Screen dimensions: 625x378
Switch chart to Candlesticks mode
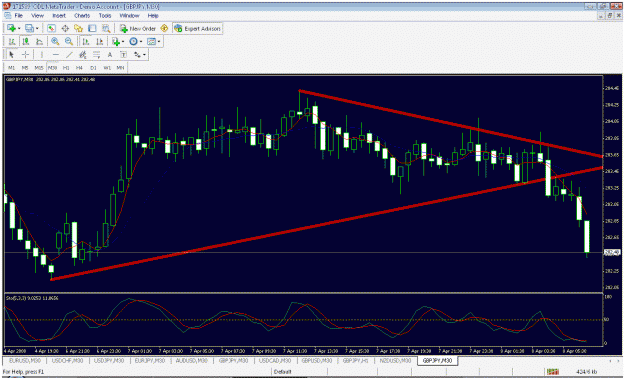[x=26, y=41]
